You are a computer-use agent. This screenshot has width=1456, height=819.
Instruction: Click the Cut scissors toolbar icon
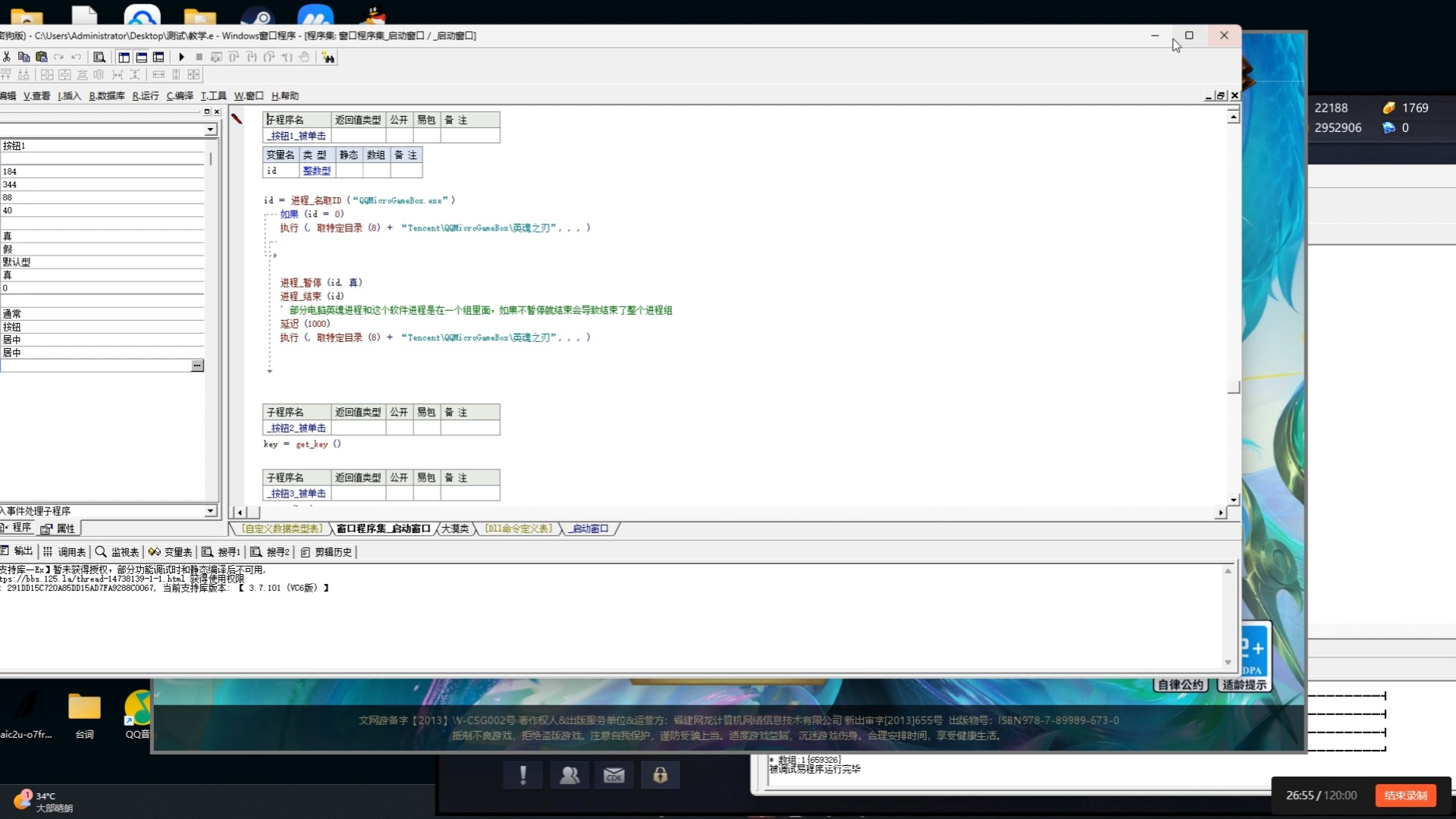pos(6,57)
